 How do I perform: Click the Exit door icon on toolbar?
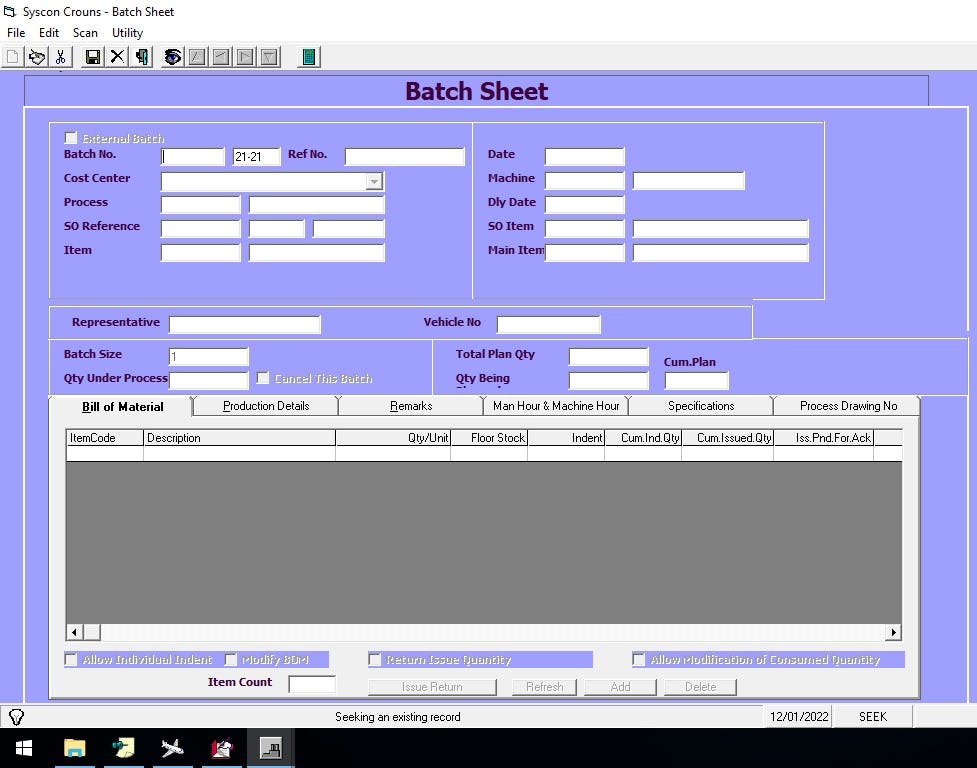(x=141, y=57)
